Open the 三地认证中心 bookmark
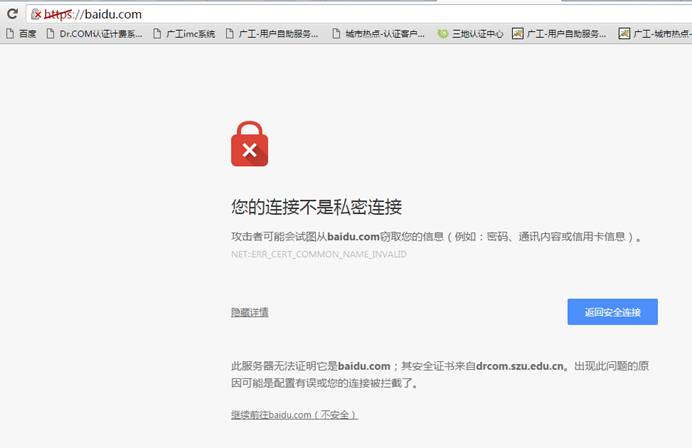The width and height of the screenshot is (692, 448). click(x=470, y=34)
